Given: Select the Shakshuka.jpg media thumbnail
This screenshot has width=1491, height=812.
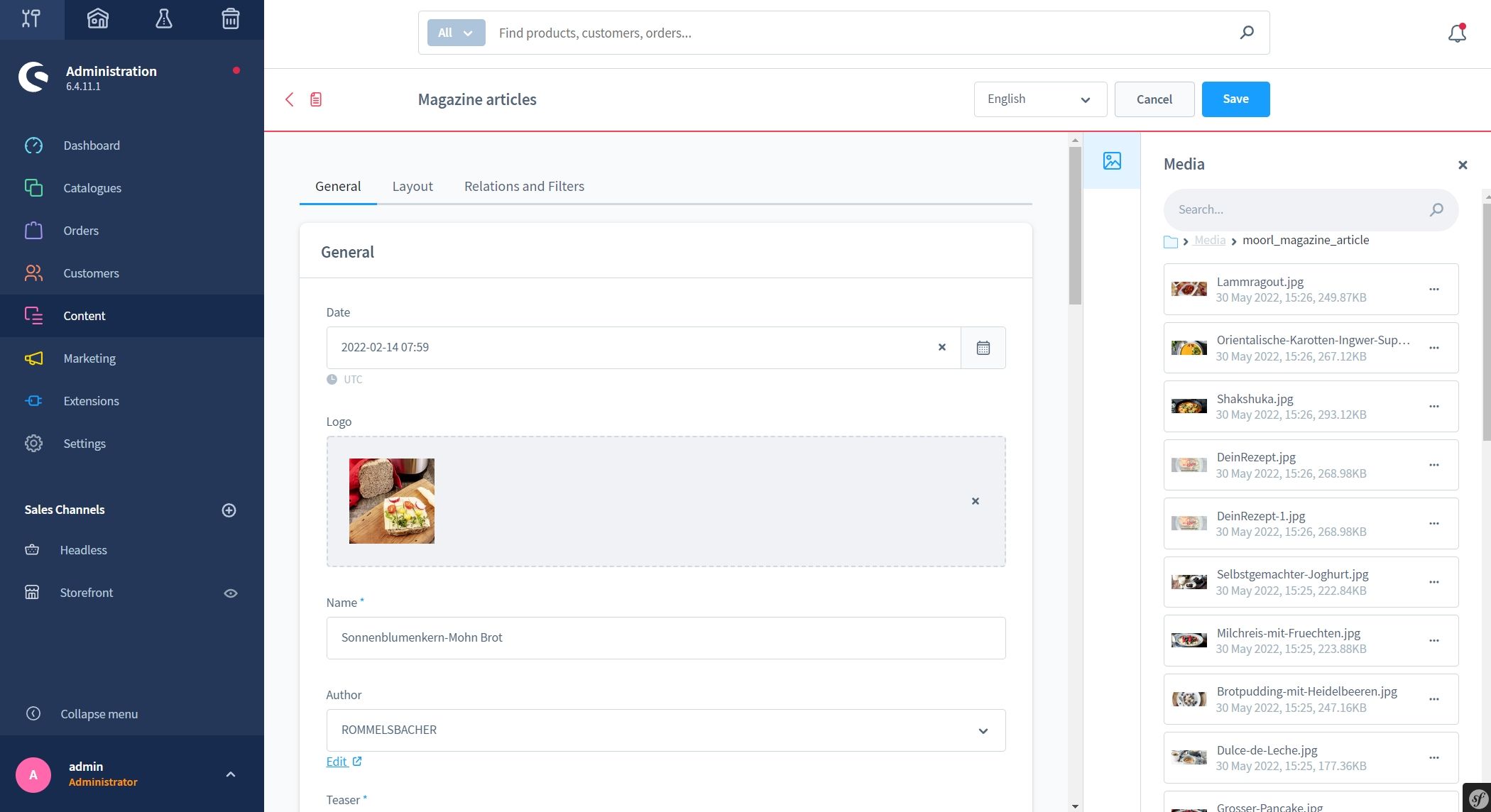Looking at the screenshot, I should pyautogui.click(x=1189, y=407).
